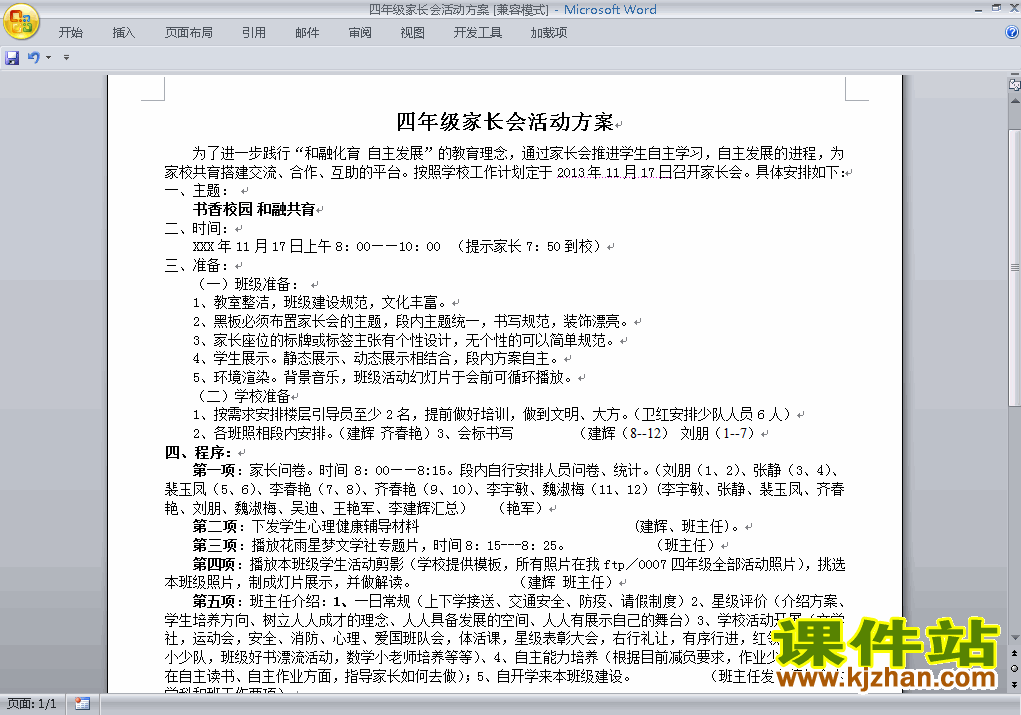Click the bold text 书香校园 和融共育
Screen dimensions: 1021x715
(254, 210)
